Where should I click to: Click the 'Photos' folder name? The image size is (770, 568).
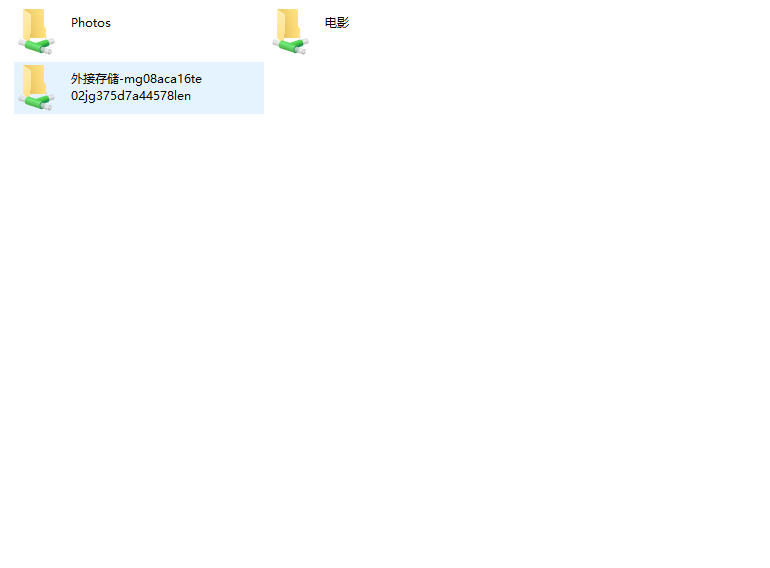[x=91, y=23]
